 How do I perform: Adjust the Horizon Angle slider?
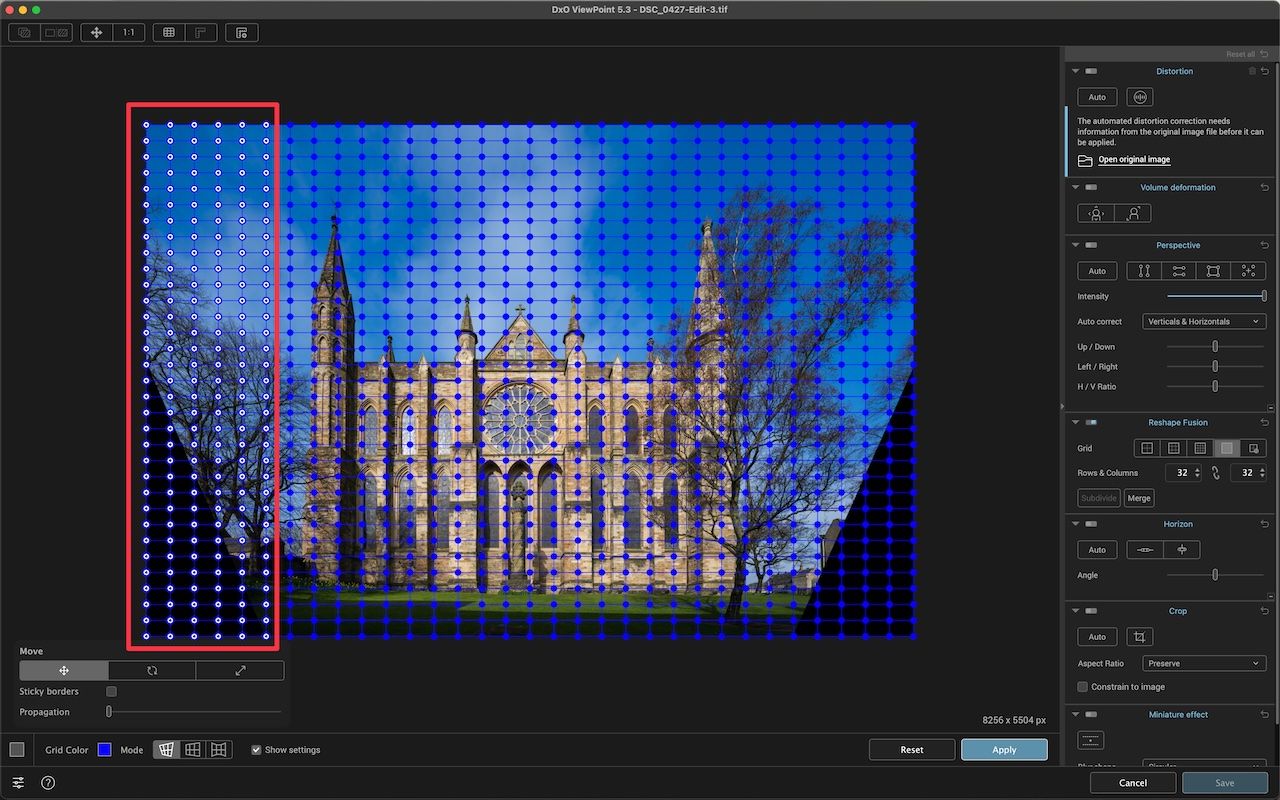click(1215, 575)
